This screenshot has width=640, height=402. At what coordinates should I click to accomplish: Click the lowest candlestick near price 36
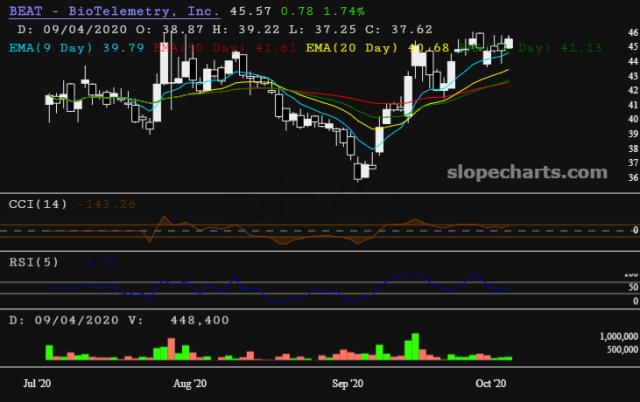[361, 172]
